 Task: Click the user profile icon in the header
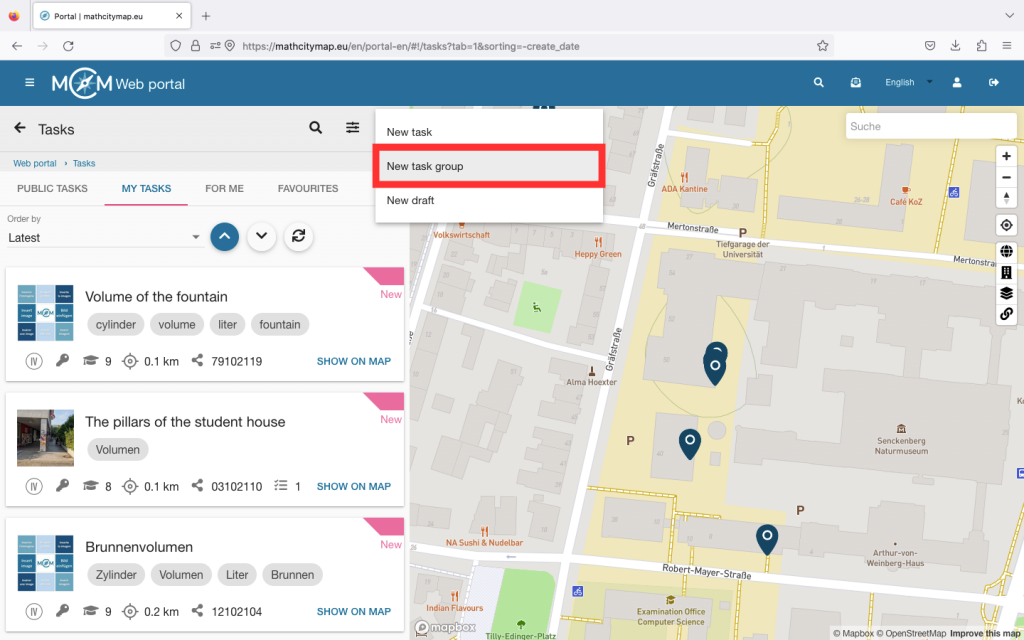[x=957, y=83]
